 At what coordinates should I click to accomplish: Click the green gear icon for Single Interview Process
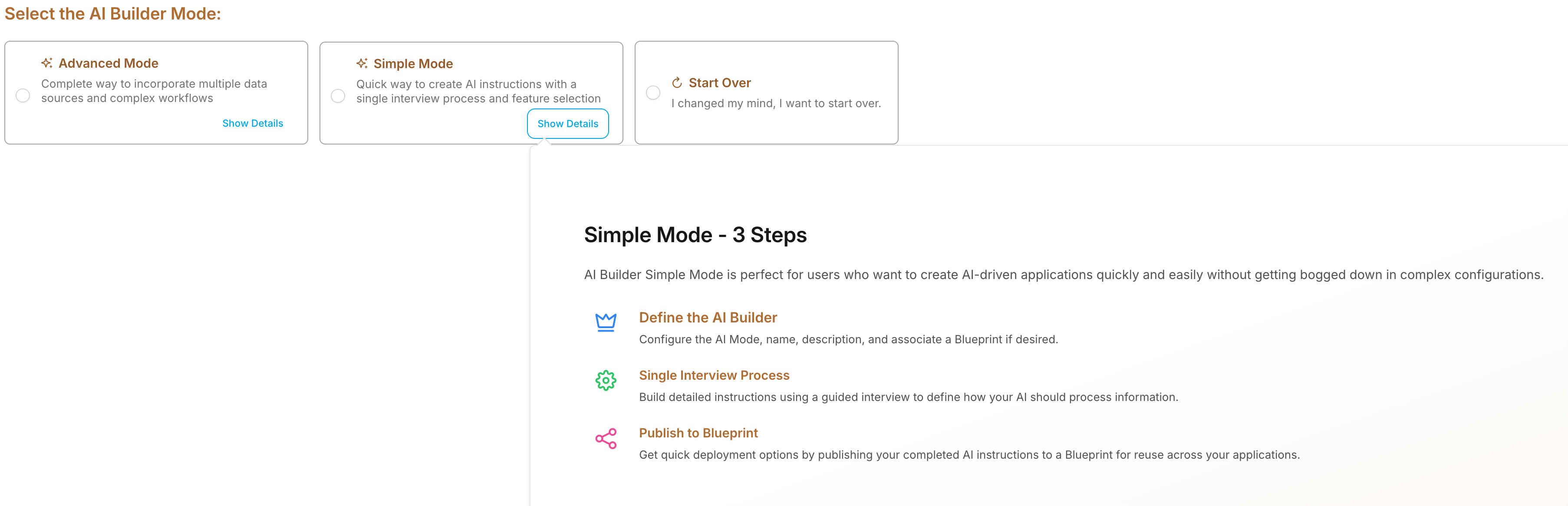tap(606, 380)
